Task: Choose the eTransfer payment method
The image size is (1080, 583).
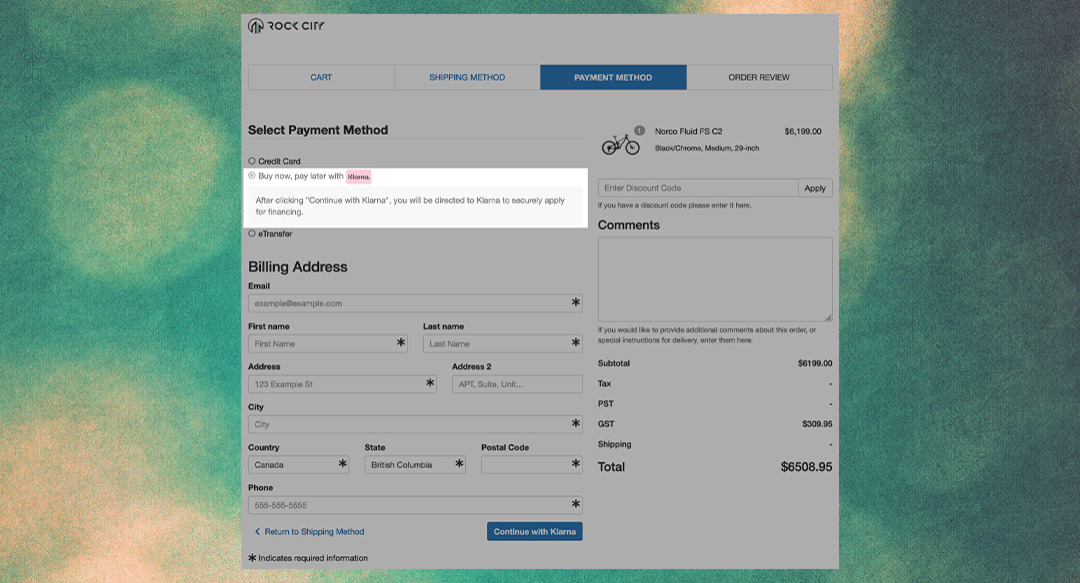Action: pos(252,234)
